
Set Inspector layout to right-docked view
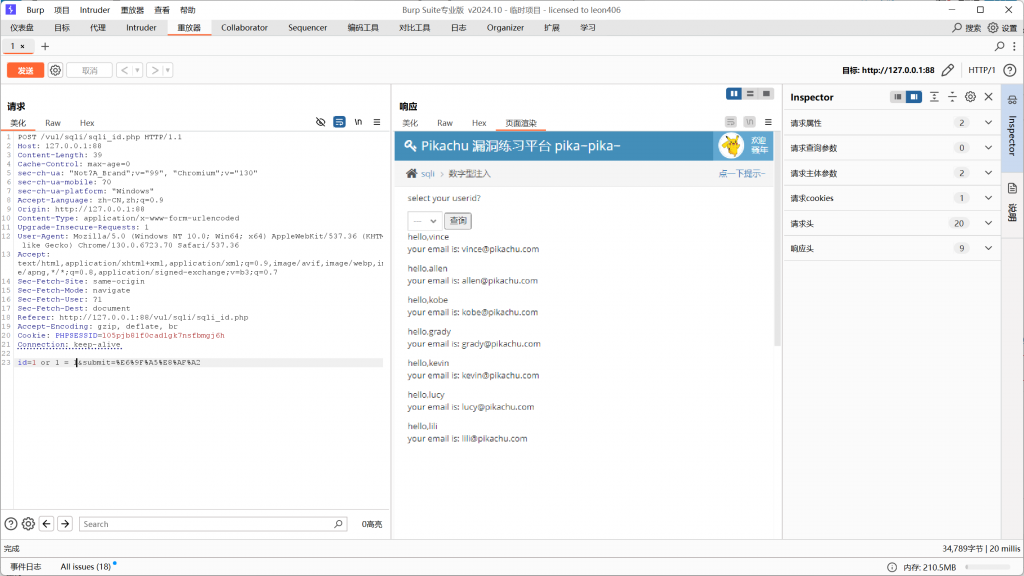[914, 97]
